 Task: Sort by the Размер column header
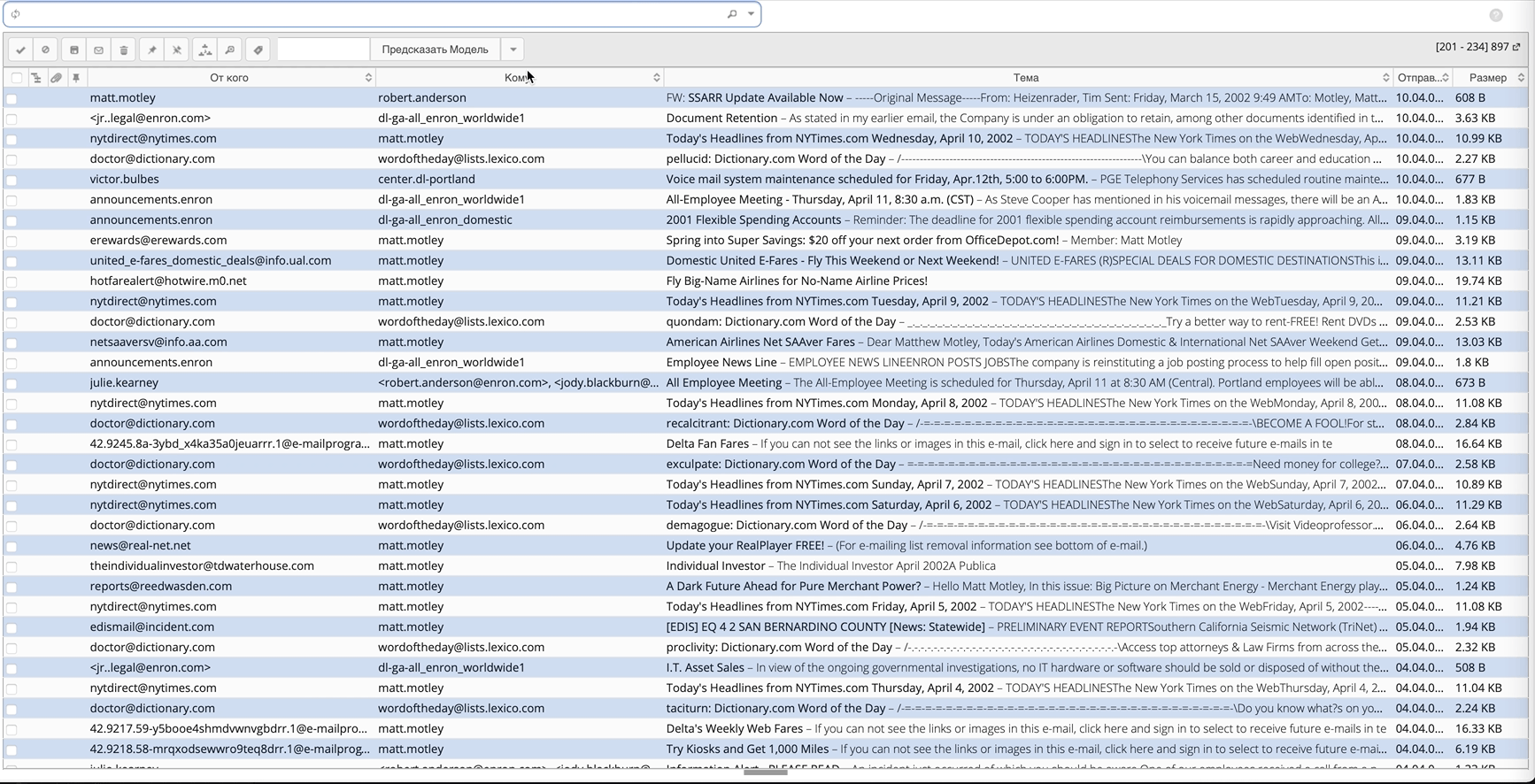click(1487, 78)
